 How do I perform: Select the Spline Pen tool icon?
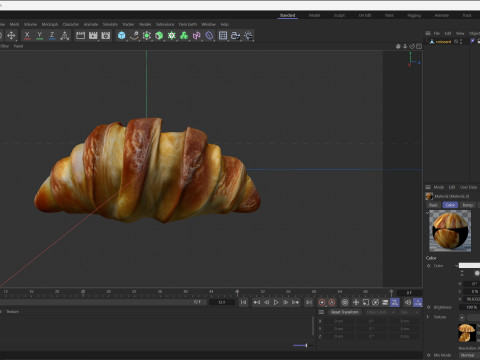134,35
